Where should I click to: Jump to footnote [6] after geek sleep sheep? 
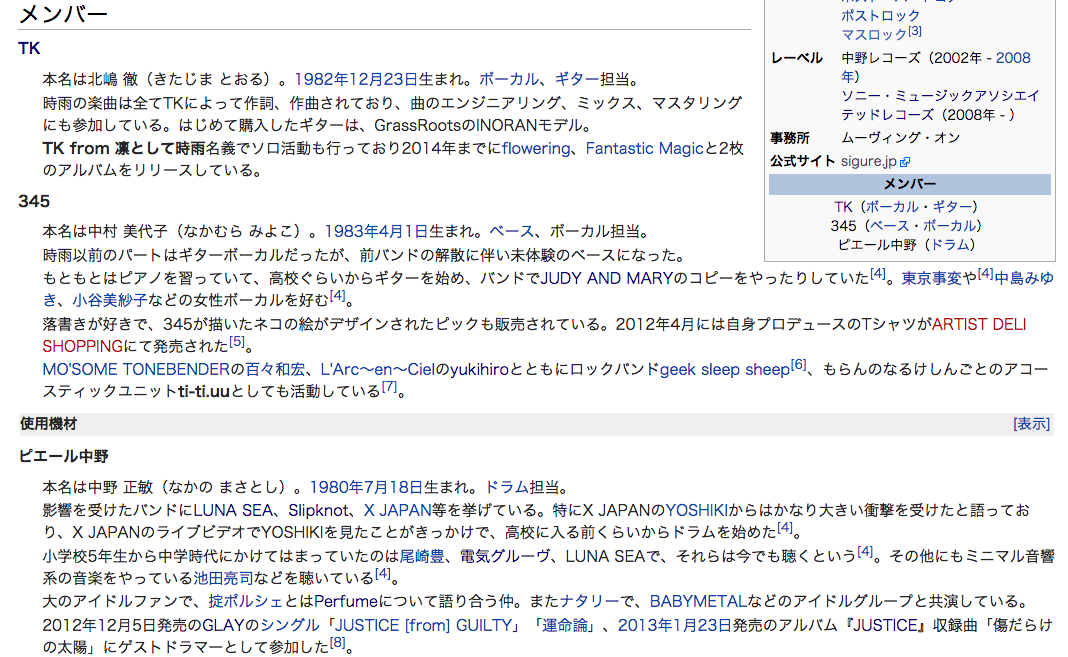click(798, 365)
